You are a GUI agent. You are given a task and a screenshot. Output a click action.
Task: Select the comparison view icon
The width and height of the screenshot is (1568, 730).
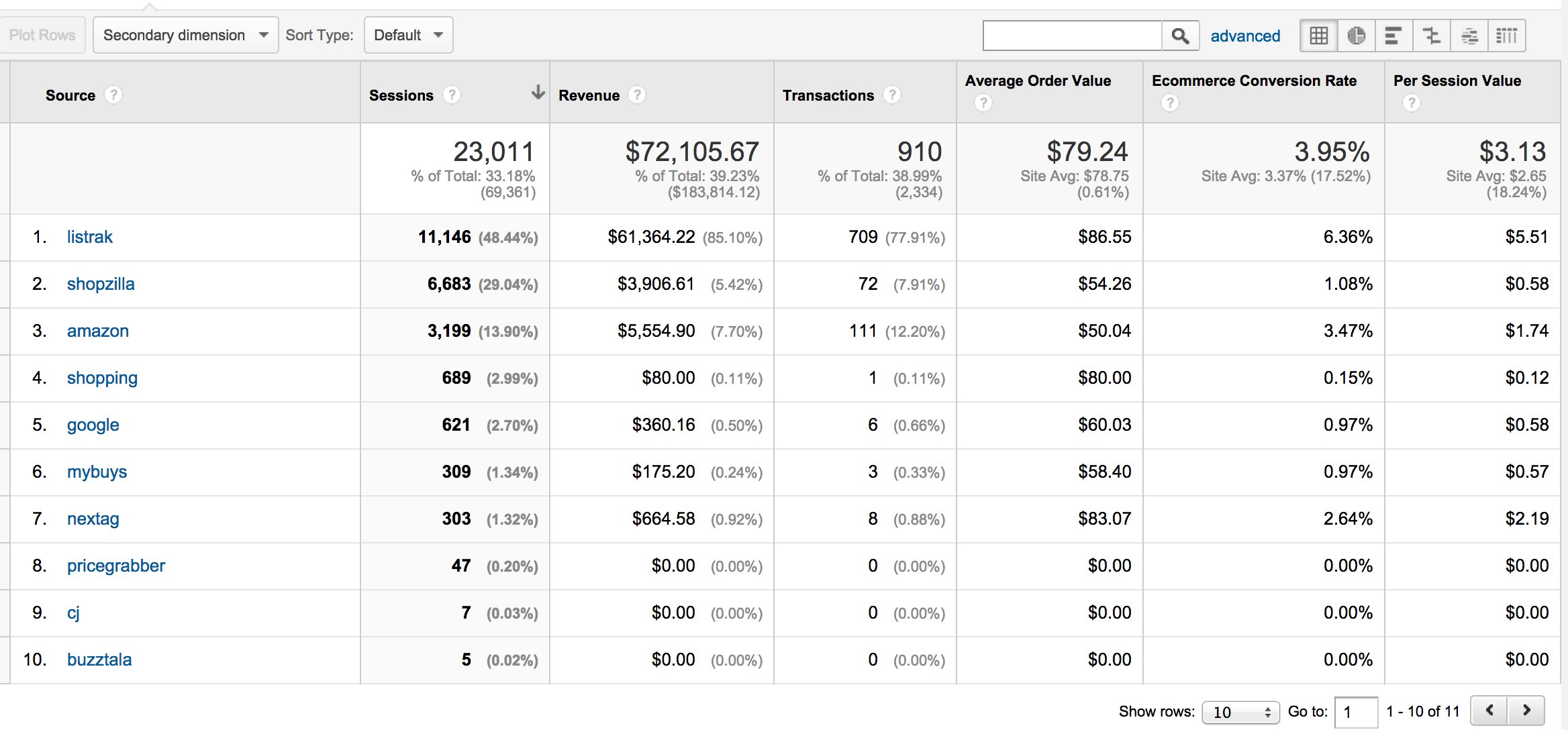(1431, 36)
